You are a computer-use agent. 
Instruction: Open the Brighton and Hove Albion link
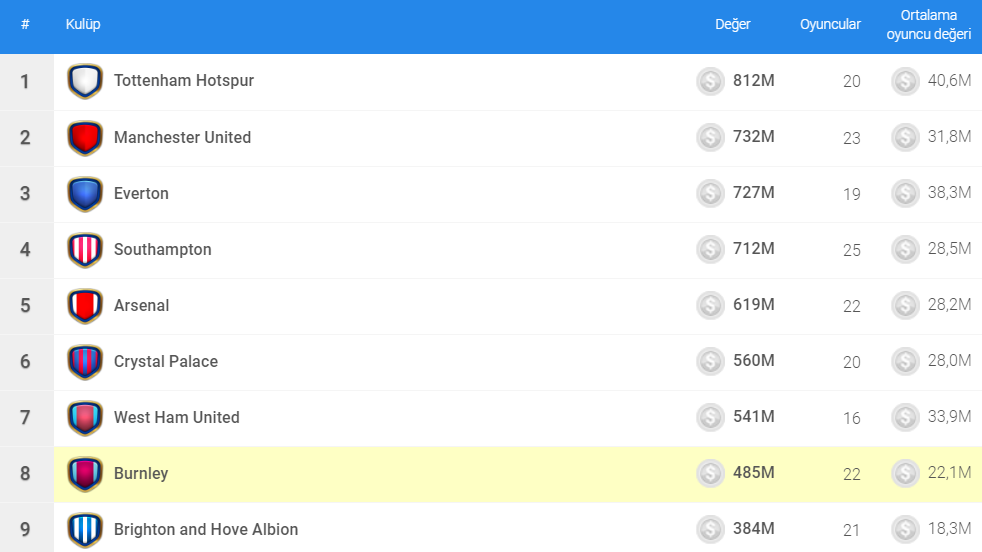tap(206, 529)
